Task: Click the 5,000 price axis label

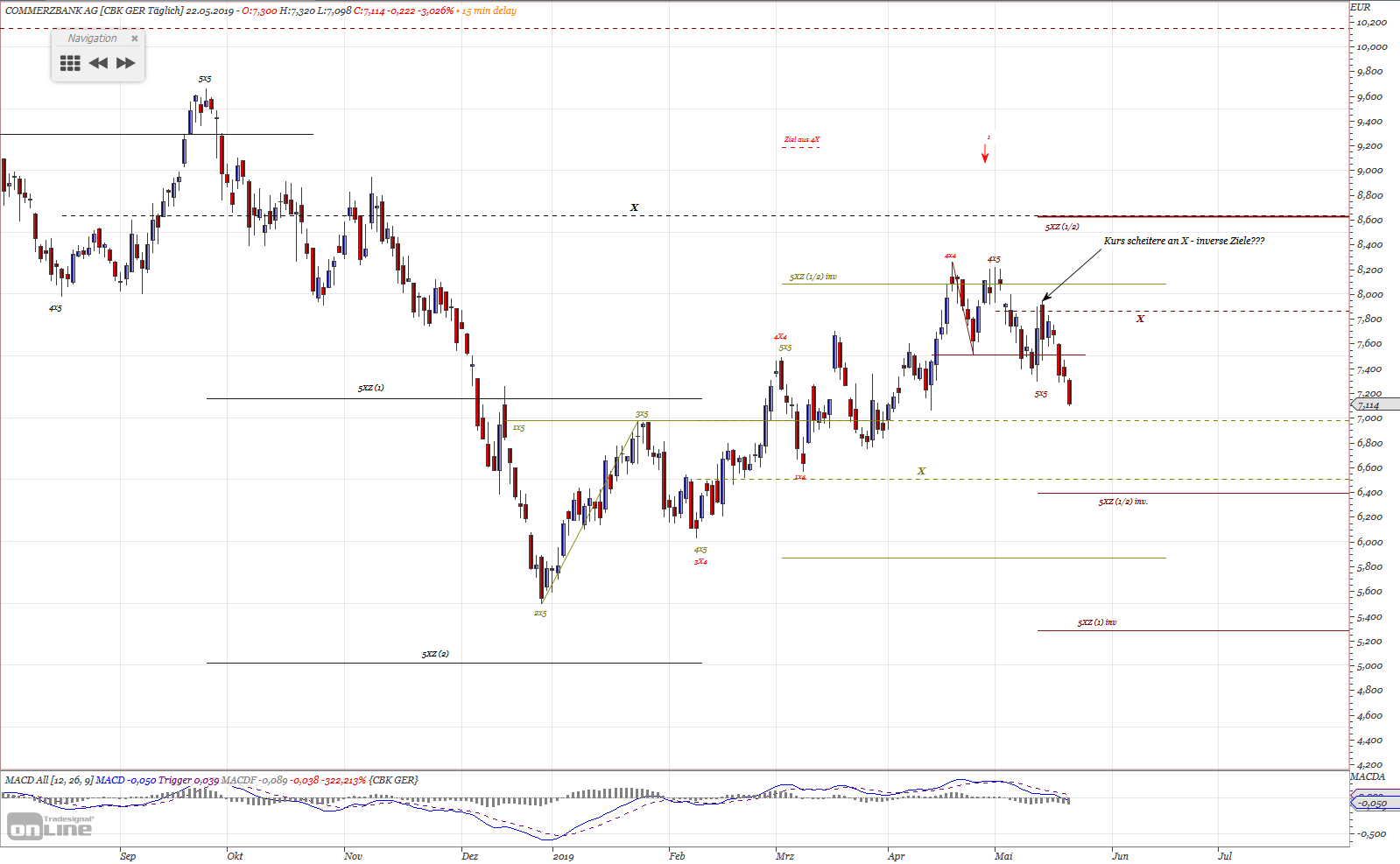Action: click(1370, 666)
